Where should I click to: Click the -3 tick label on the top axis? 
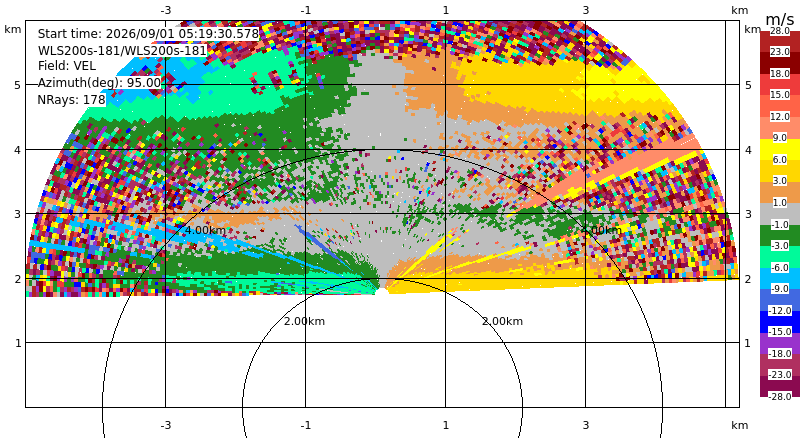(166, 10)
